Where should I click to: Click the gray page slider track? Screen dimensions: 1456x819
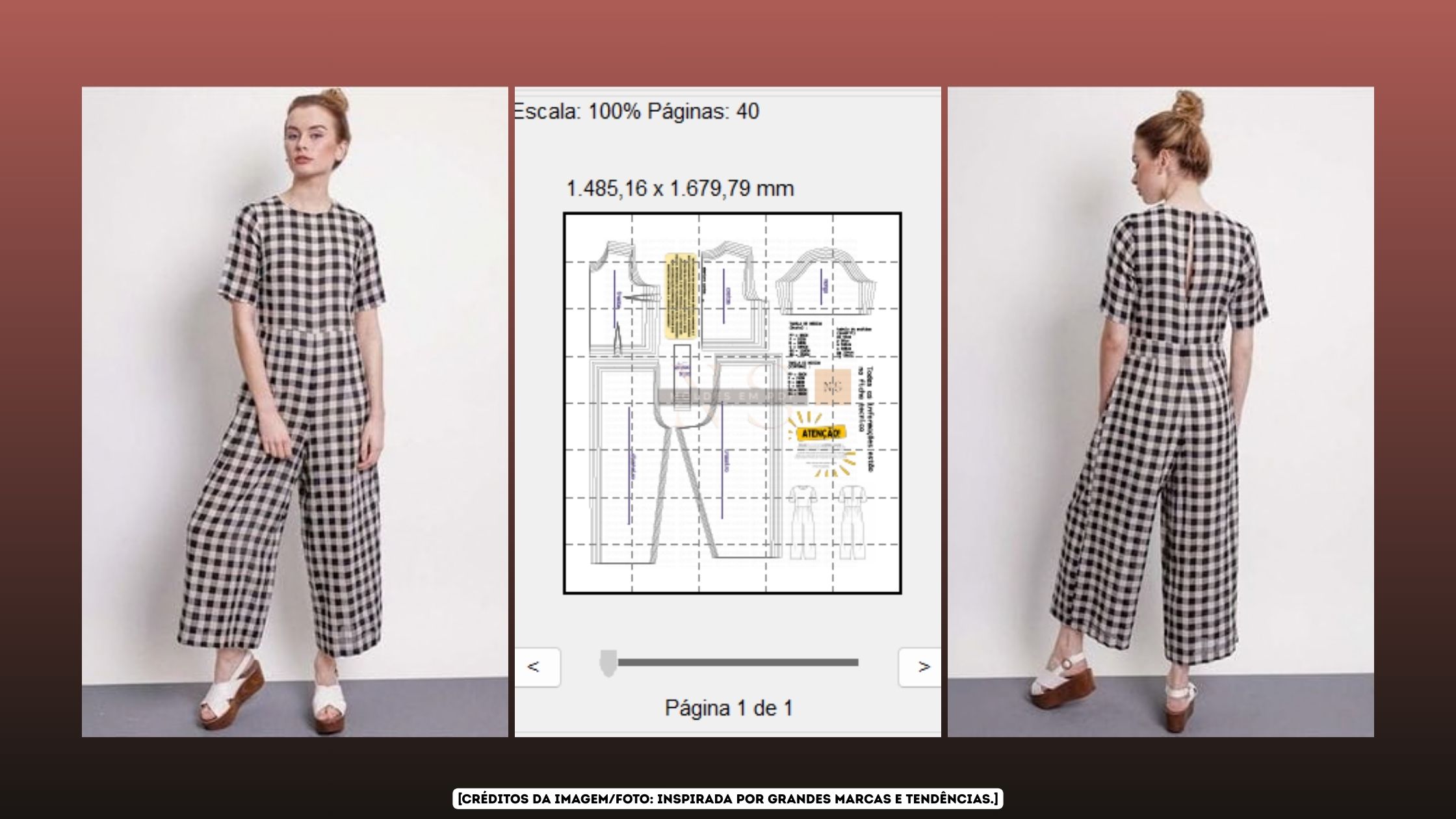coord(738,662)
